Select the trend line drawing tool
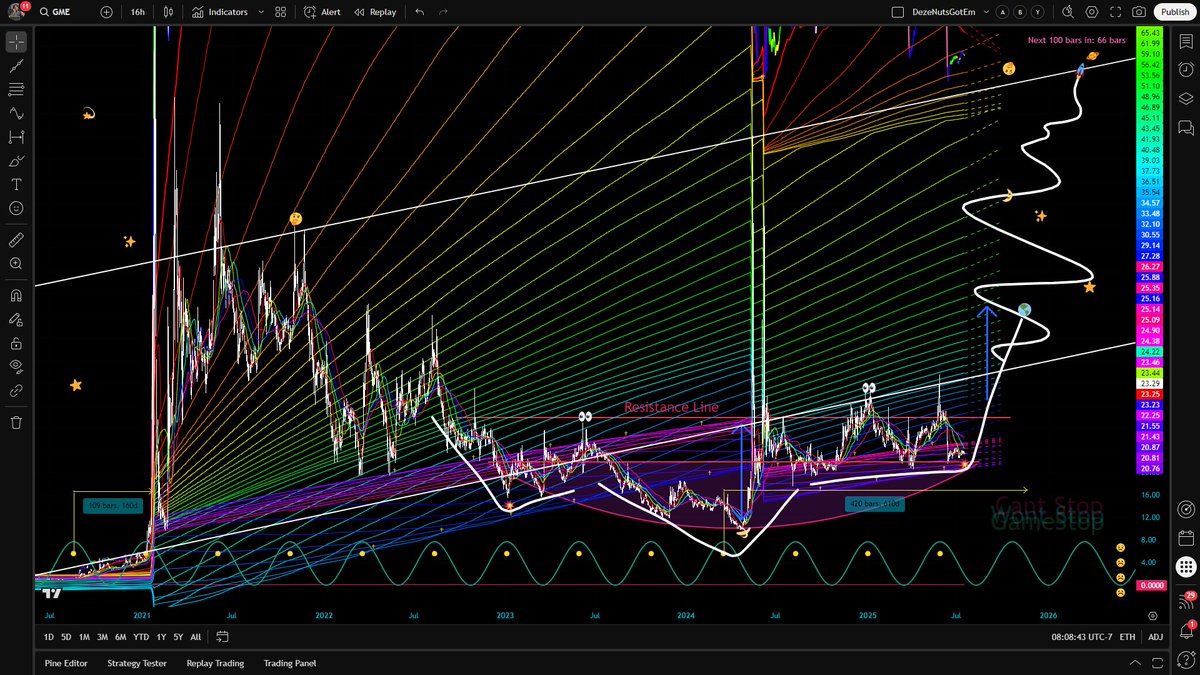The image size is (1200, 675). tap(16, 66)
